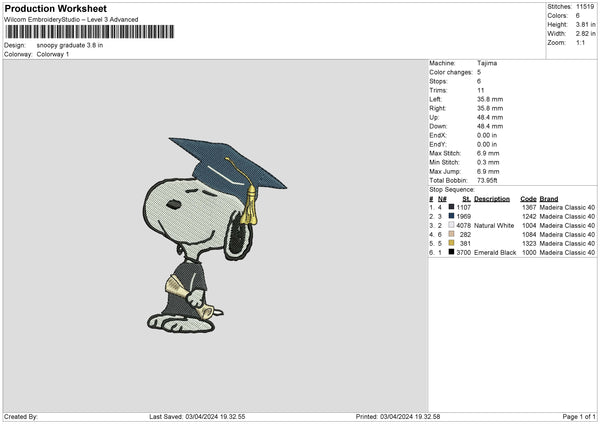
Task: Click the blue swatch for thread 1969
Action: (x=452, y=216)
